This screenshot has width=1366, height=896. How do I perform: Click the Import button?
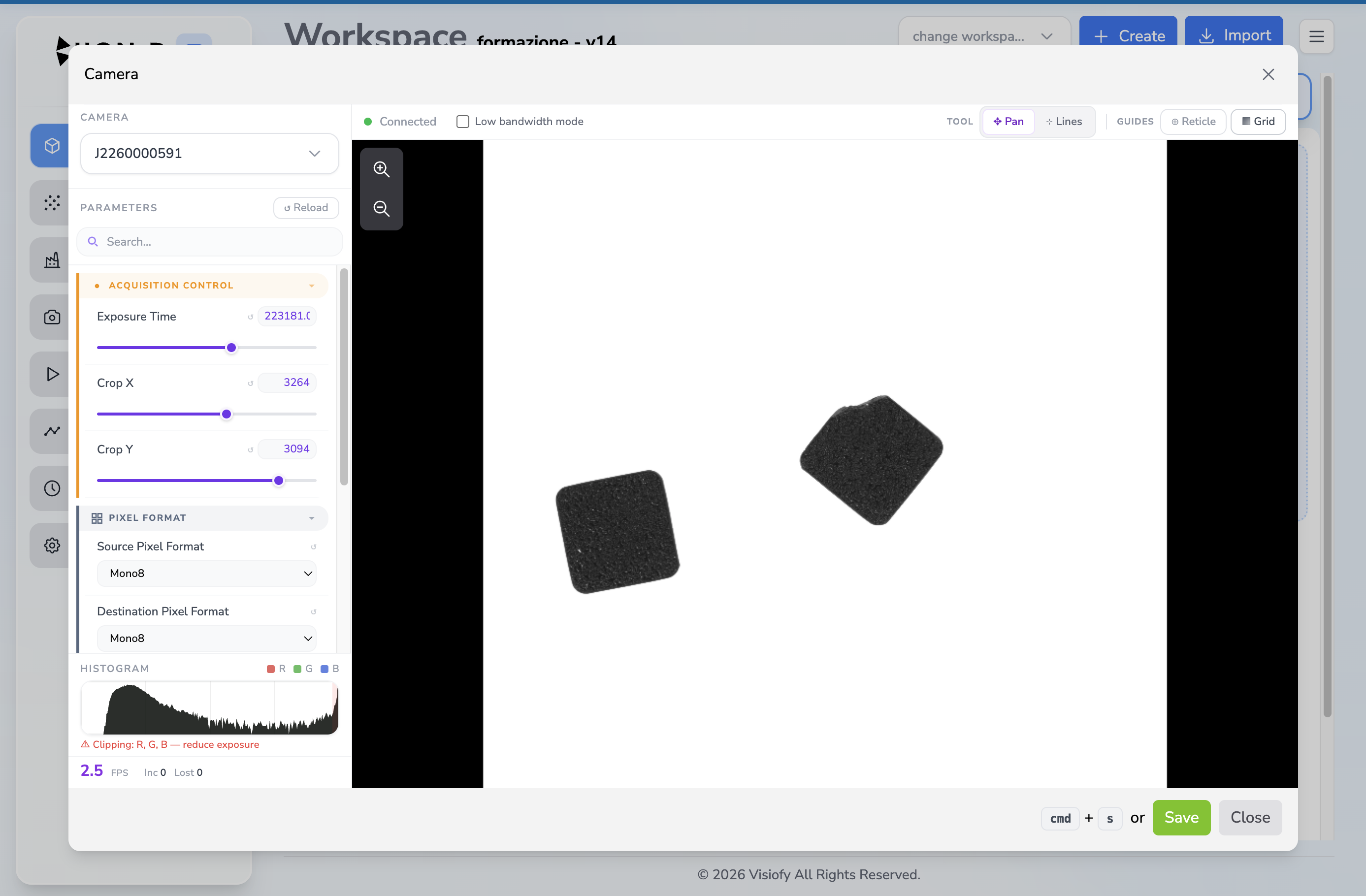[1234, 36]
